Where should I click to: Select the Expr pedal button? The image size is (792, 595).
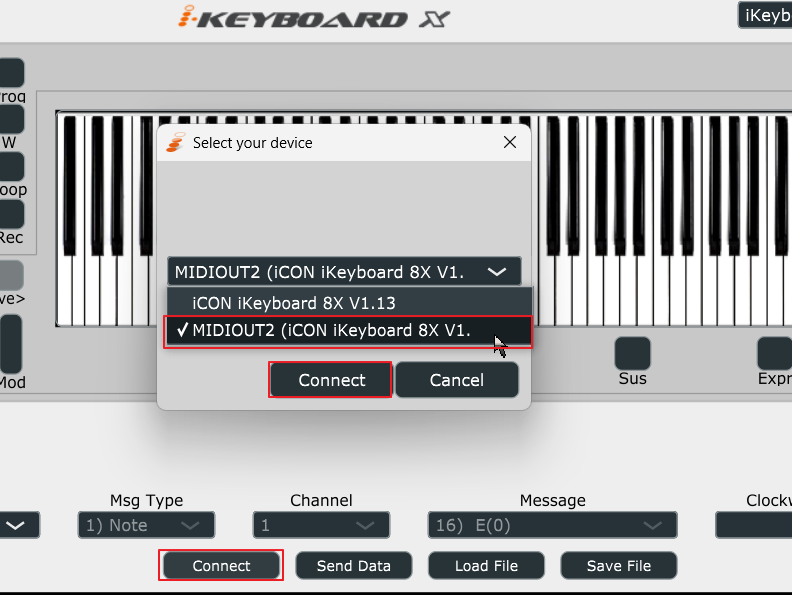(775, 353)
